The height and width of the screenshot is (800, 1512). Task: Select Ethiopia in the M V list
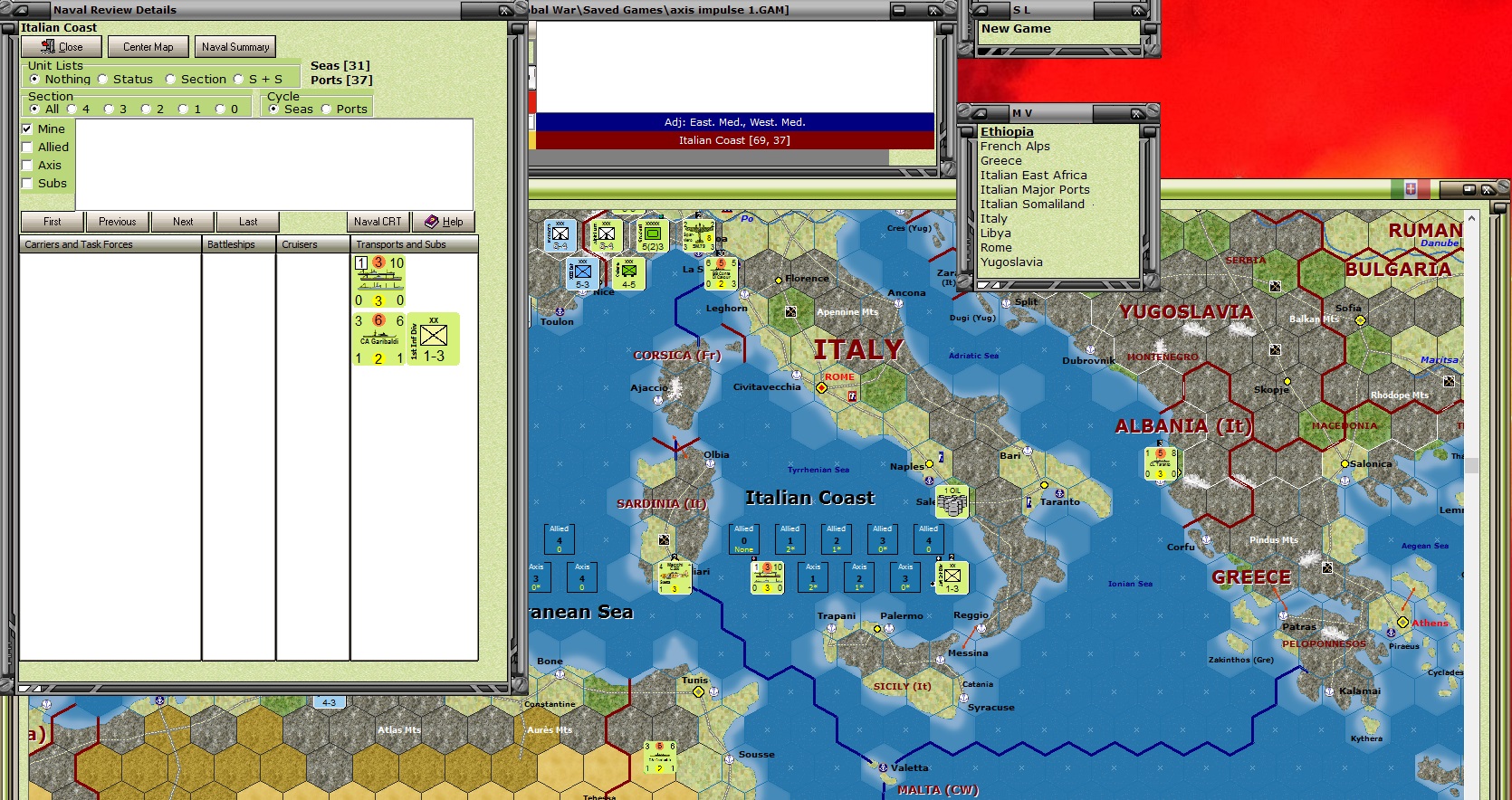coord(1007,132)
